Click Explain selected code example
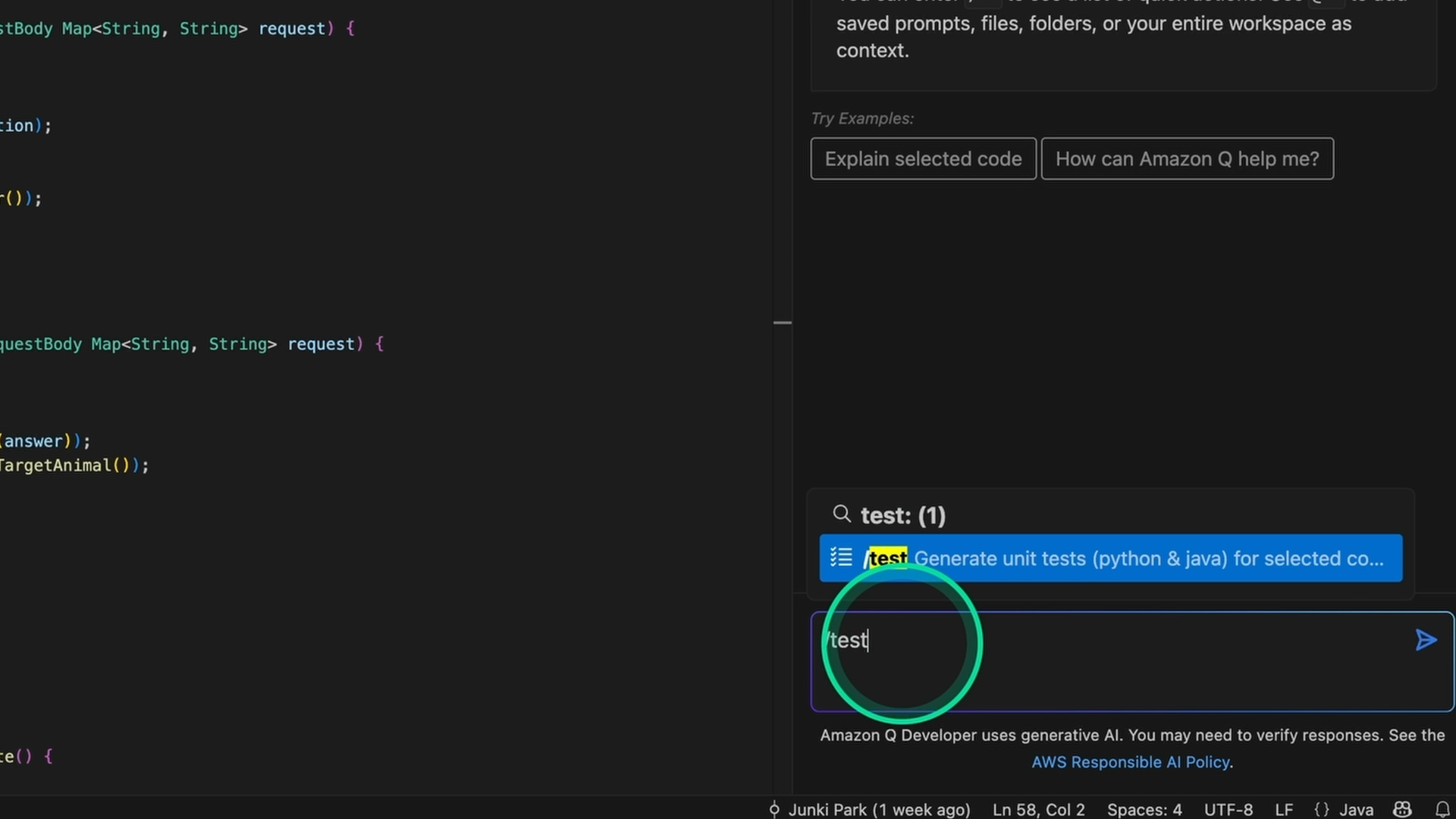 pos(923,159)
